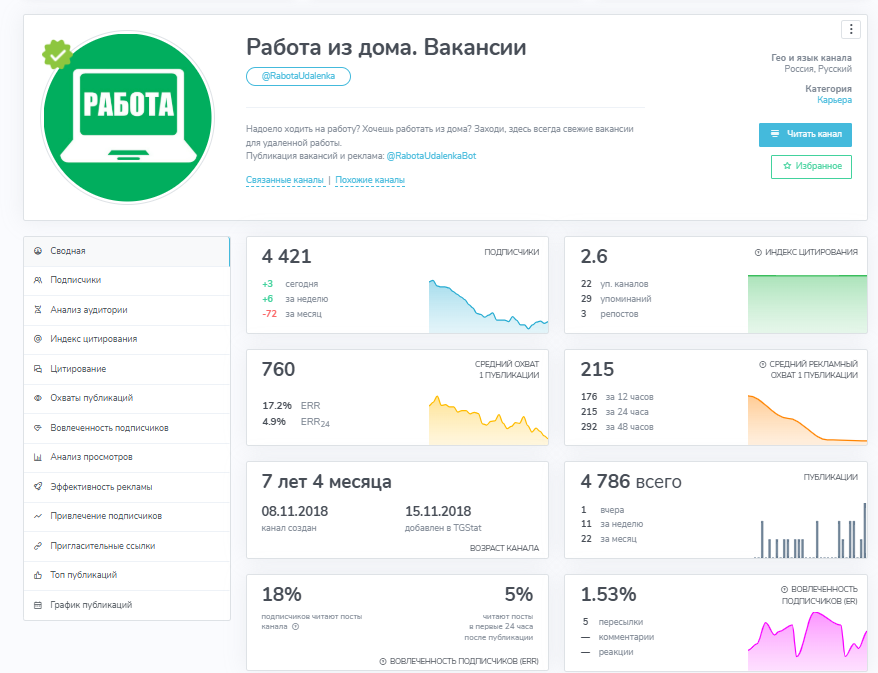Image resolution: width=878 pixels, height=673 pixels.
Task: Click the Охваты публикаций eye icon
Action: 38,398
